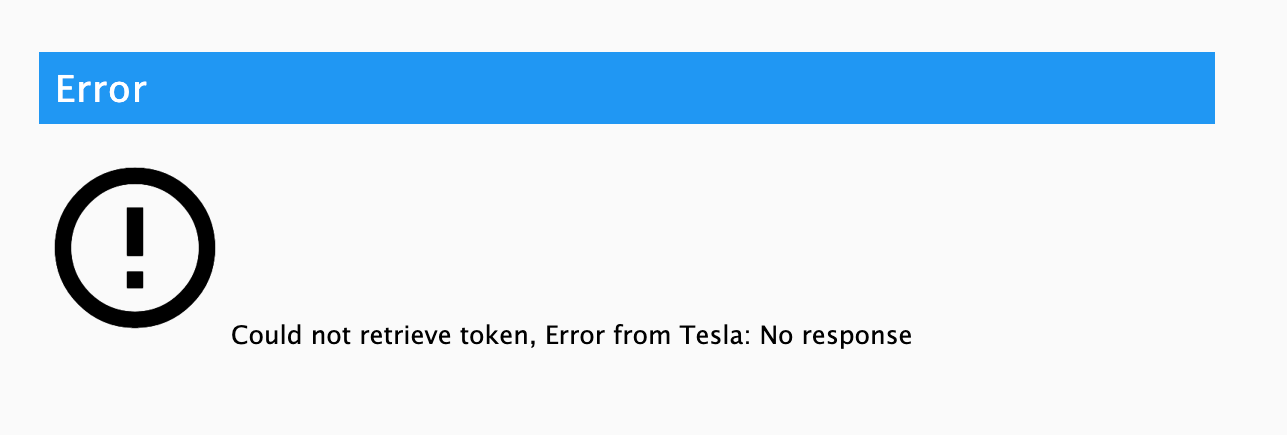
Task: Select the exclamation mark inside the circle
Action: pyautogui.click(x=135, y=247)
